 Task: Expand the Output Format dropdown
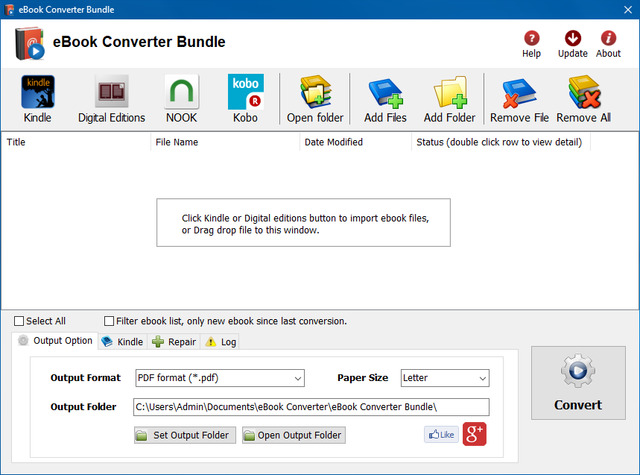pos(219,378)
